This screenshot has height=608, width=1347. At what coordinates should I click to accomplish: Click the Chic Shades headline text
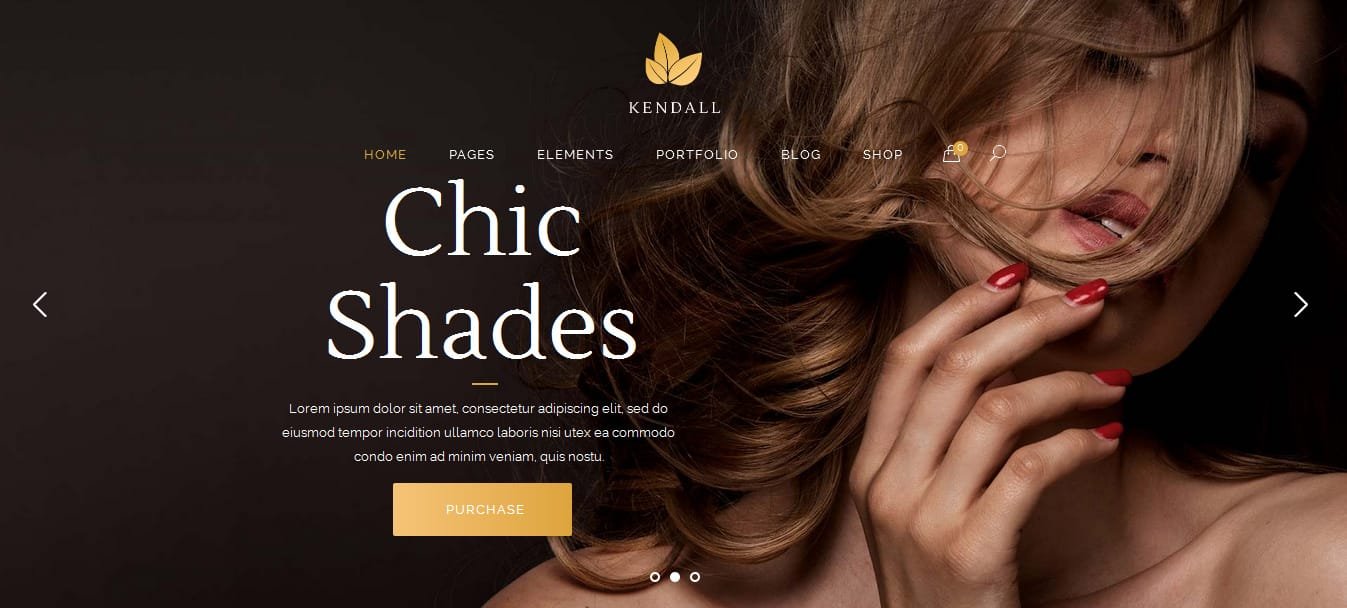(482, 272)
